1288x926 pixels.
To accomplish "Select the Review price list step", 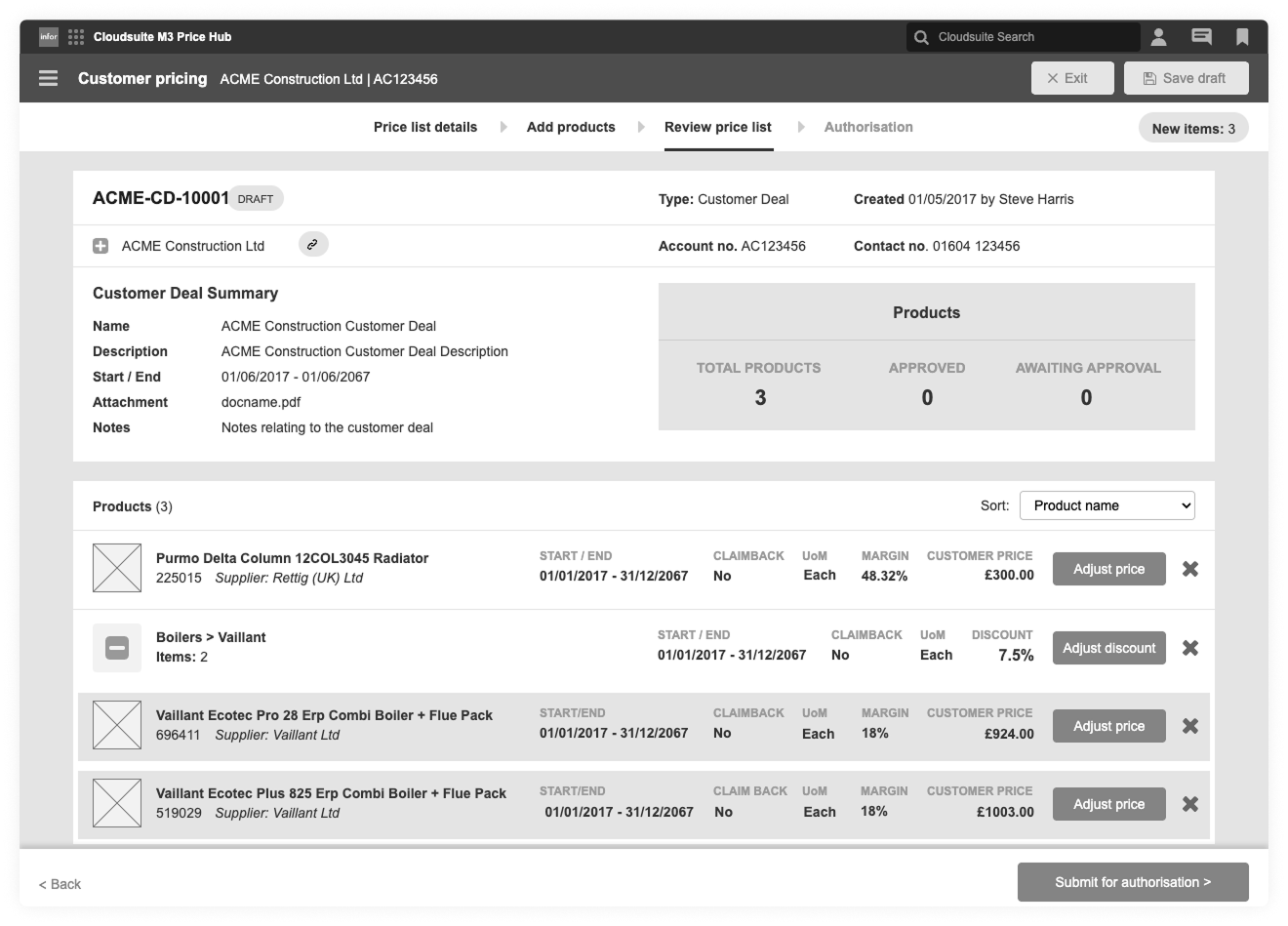I will tap(718, 127).
